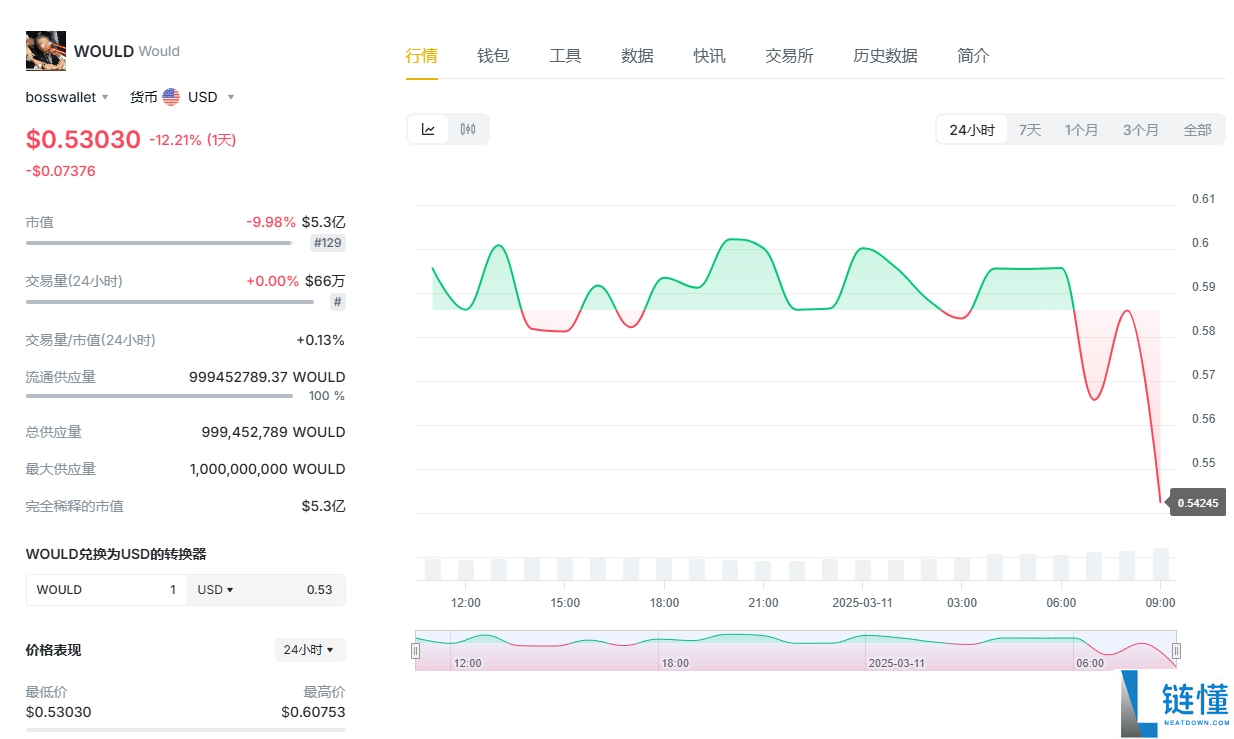
Task: Click the 999,452,789 WOULD total supply value
Action: point(273,432)
